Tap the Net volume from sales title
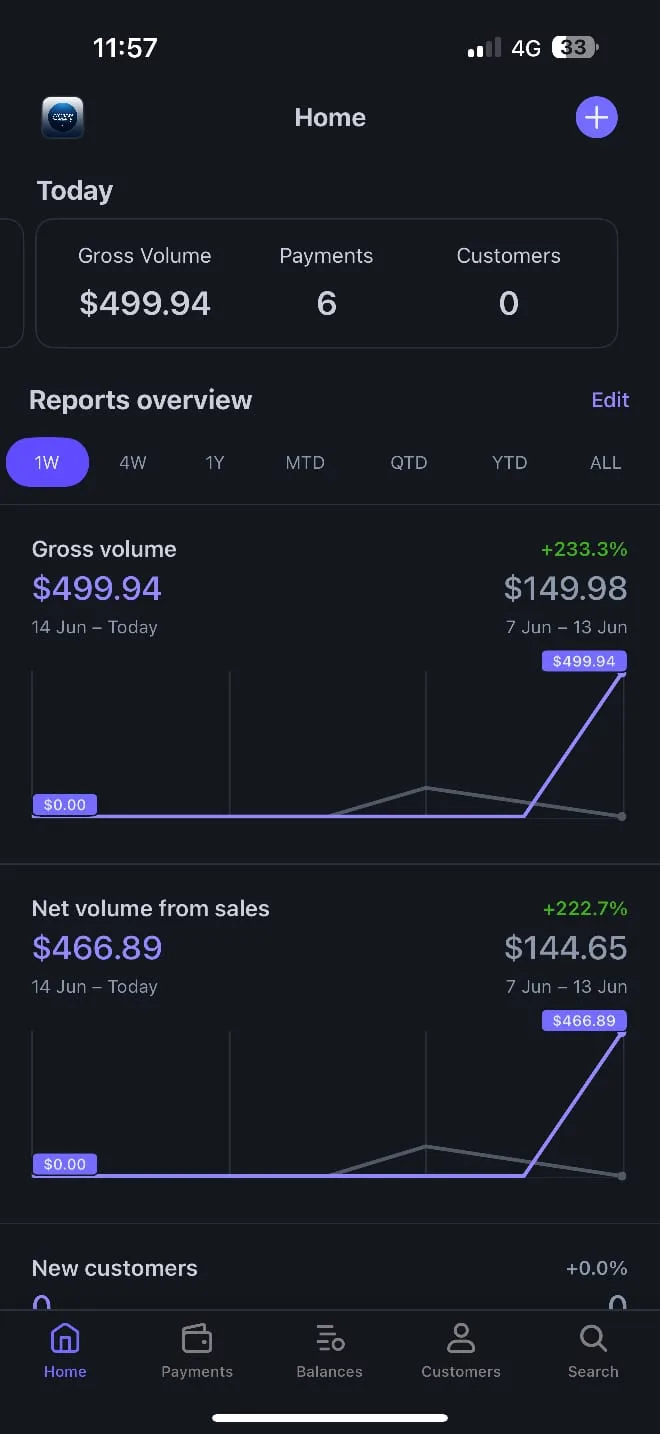The height and width of the screenshot is (1434, 660). (151, 909)
